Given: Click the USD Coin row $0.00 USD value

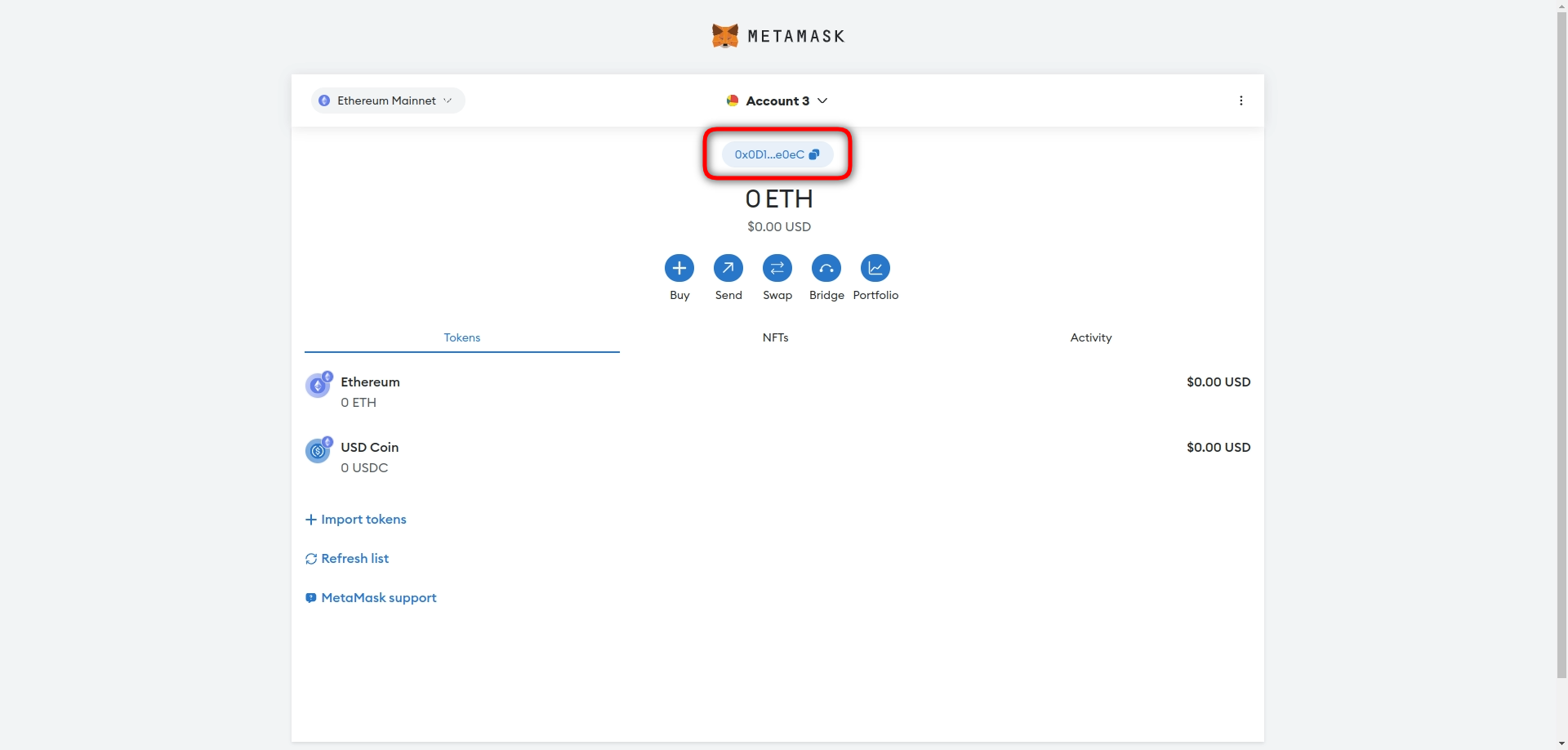Looking at the screenshot, I should [x=1218, y=447].
